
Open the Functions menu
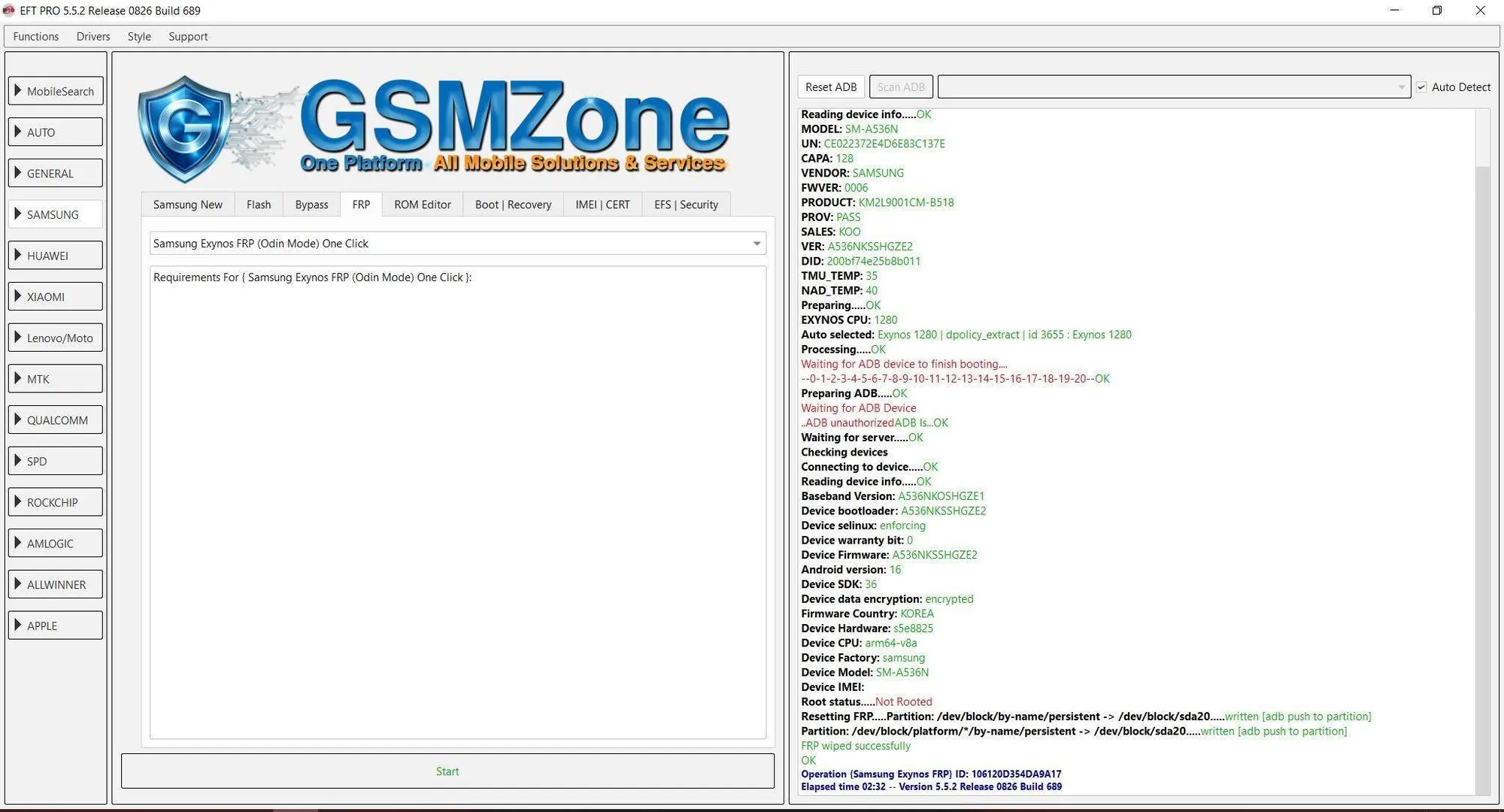(x=36, y=36)
